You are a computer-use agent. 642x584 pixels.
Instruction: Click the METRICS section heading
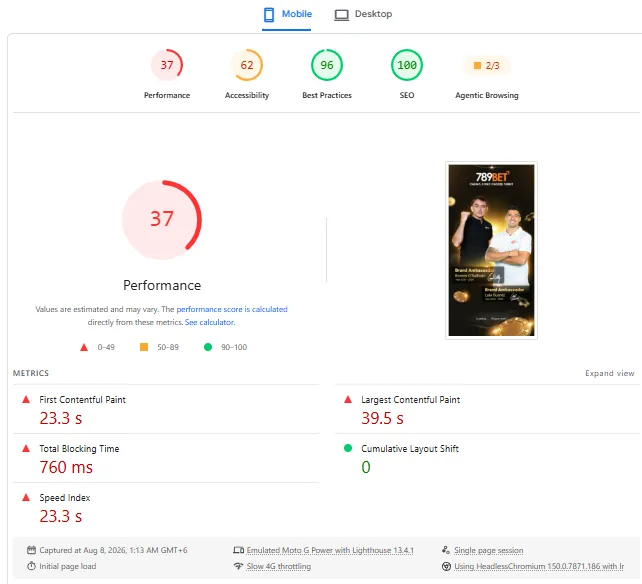31,373
